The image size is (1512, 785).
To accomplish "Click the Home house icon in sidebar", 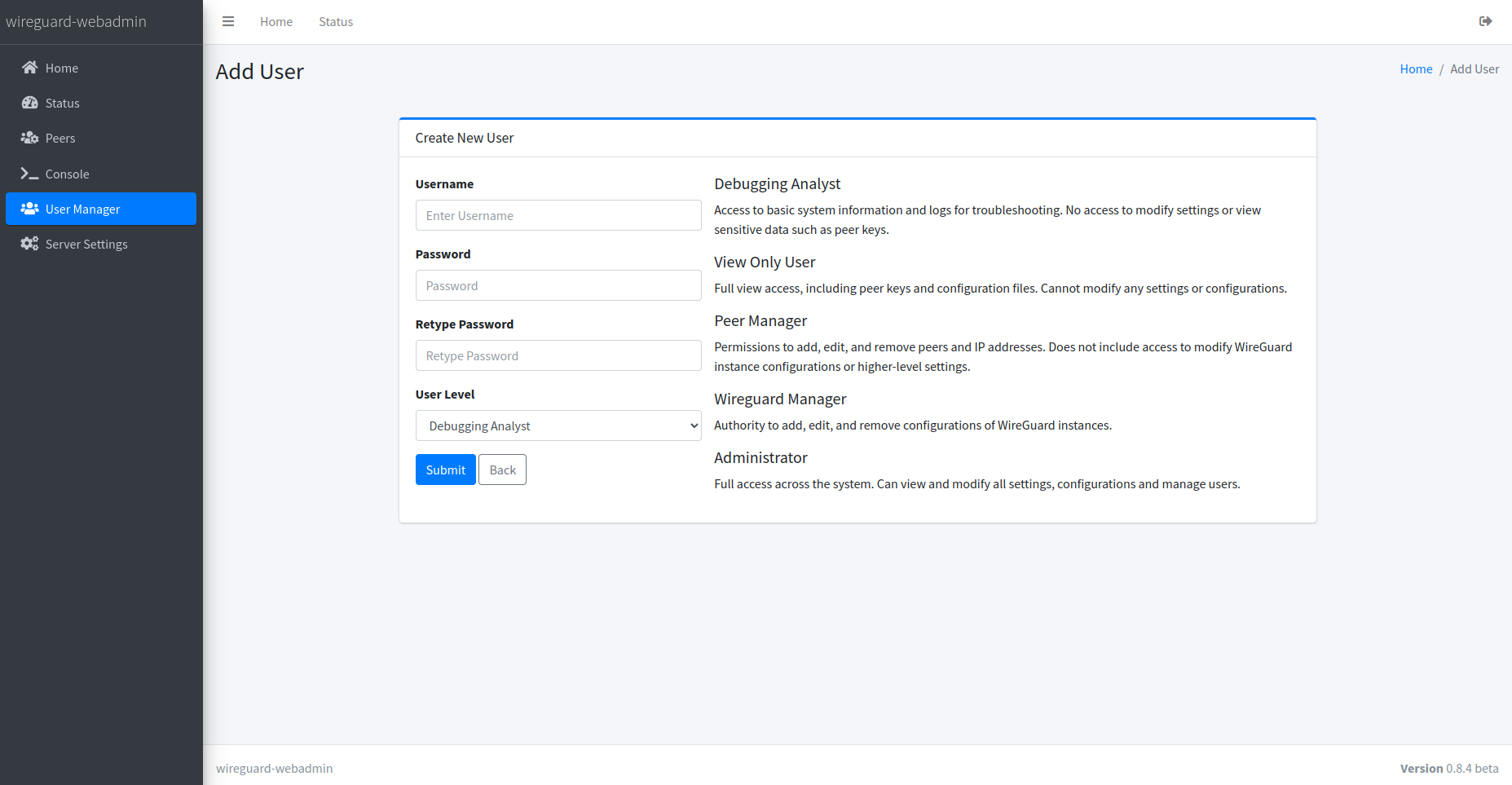I will point(30,68).
